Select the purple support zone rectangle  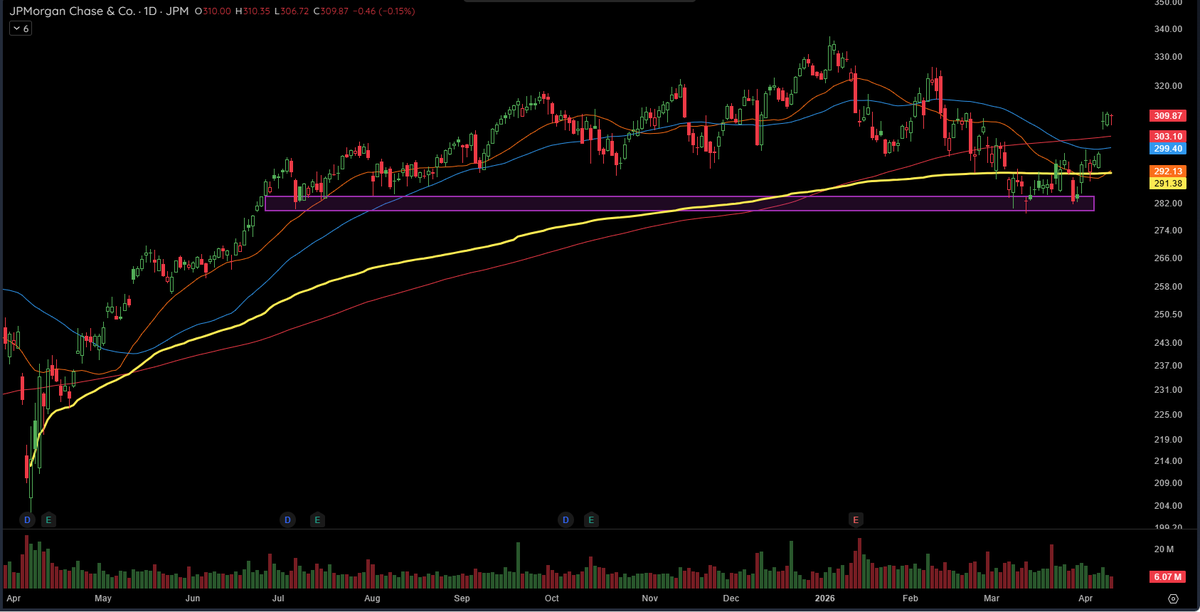[x=679, y=203]
